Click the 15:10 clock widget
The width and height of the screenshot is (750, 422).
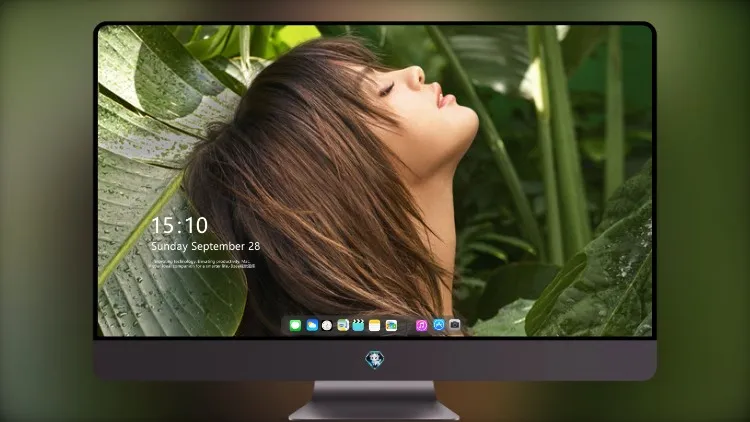pyautogui.click(x=179, y=225)
